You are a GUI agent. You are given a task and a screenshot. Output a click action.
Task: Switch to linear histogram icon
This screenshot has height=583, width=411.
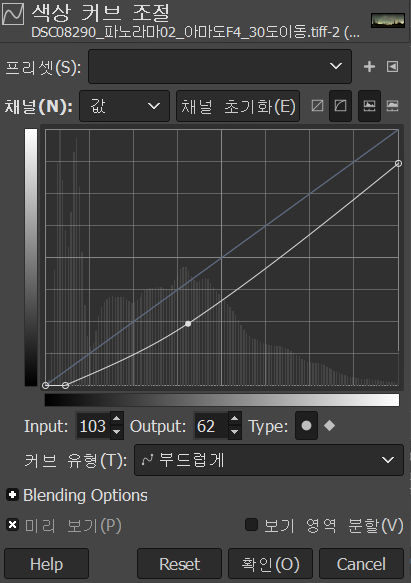pyautogui.click(x=369, y=106)
